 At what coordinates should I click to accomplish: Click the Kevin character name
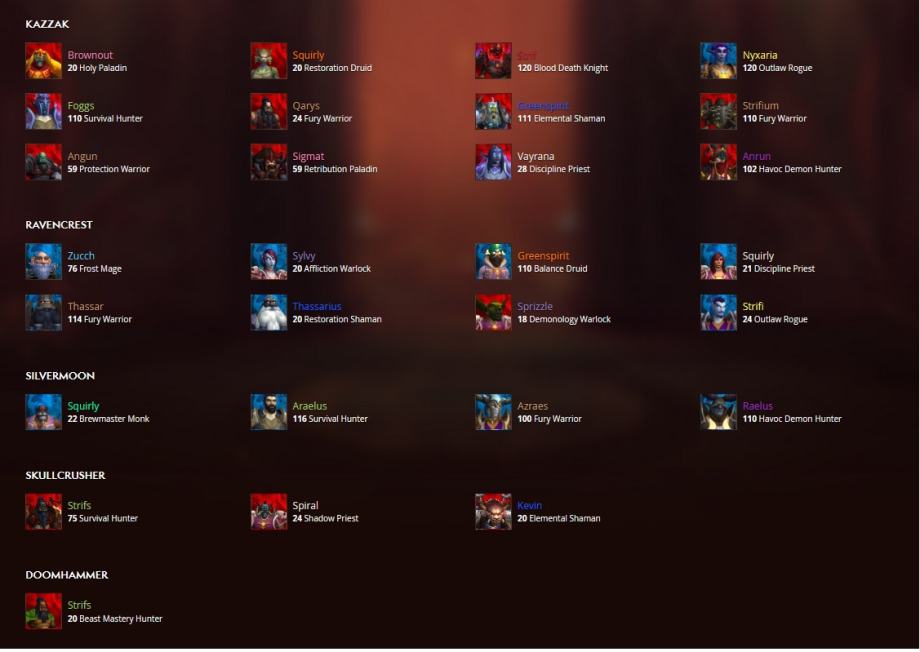(x=529, y=506)
